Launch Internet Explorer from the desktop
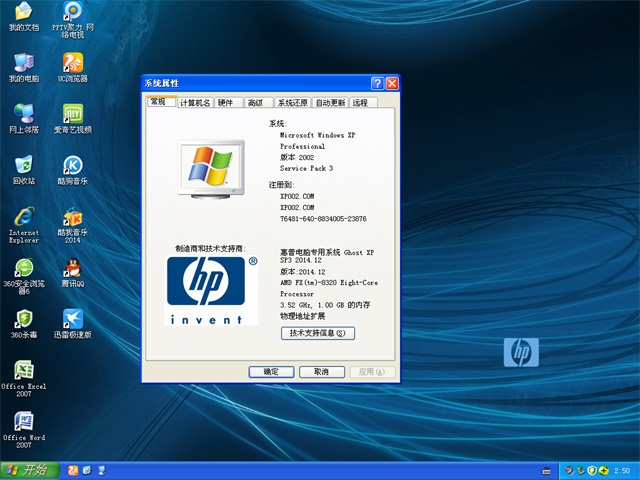 tap(22, 218)
